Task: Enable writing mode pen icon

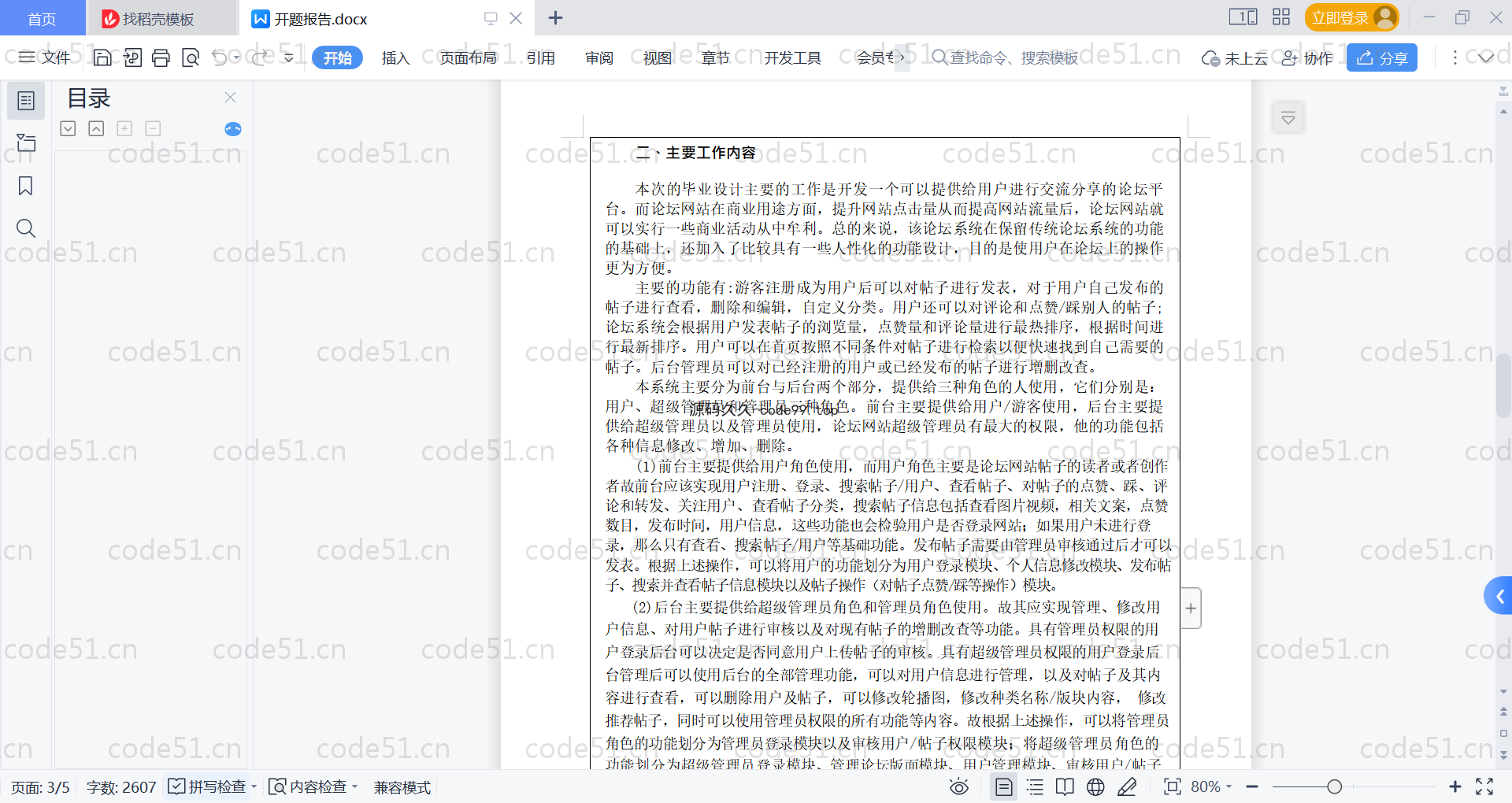Action: pos(1127,786)
